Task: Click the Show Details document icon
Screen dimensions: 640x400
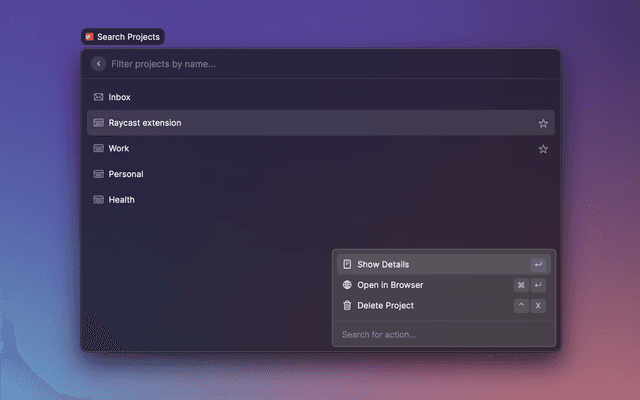Action: pyautogui.click(x=347, y=264)
